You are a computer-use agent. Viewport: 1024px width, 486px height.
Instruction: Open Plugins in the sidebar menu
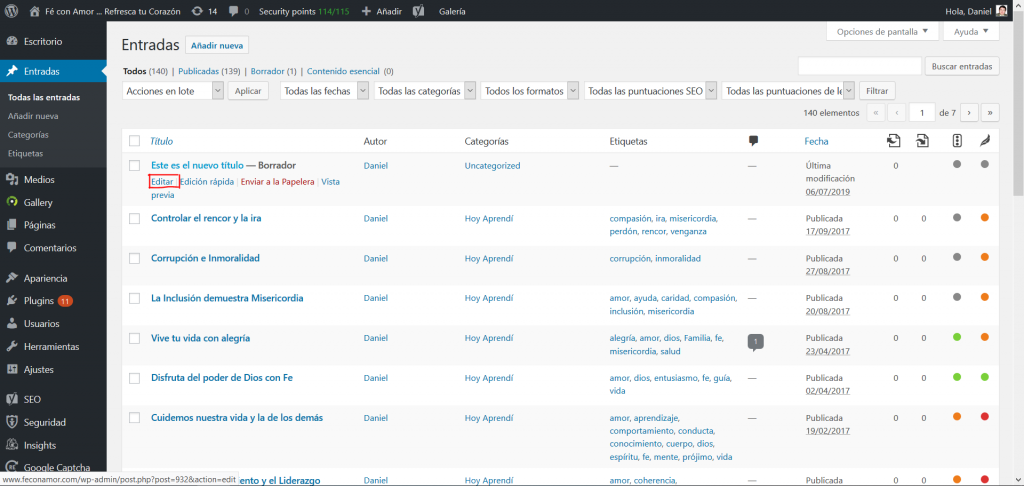[38, 301]
